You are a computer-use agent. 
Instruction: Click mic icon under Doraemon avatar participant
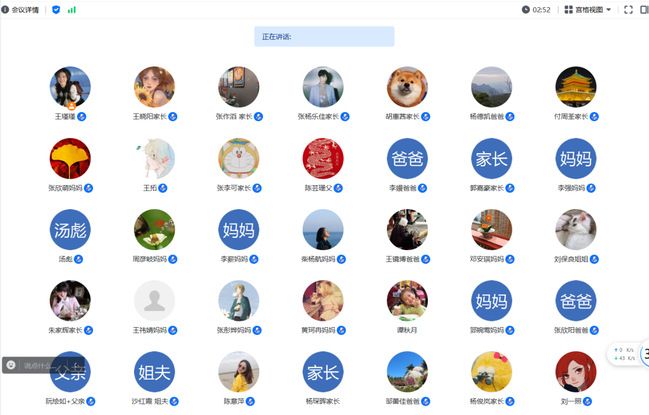[x=257, y=188]
